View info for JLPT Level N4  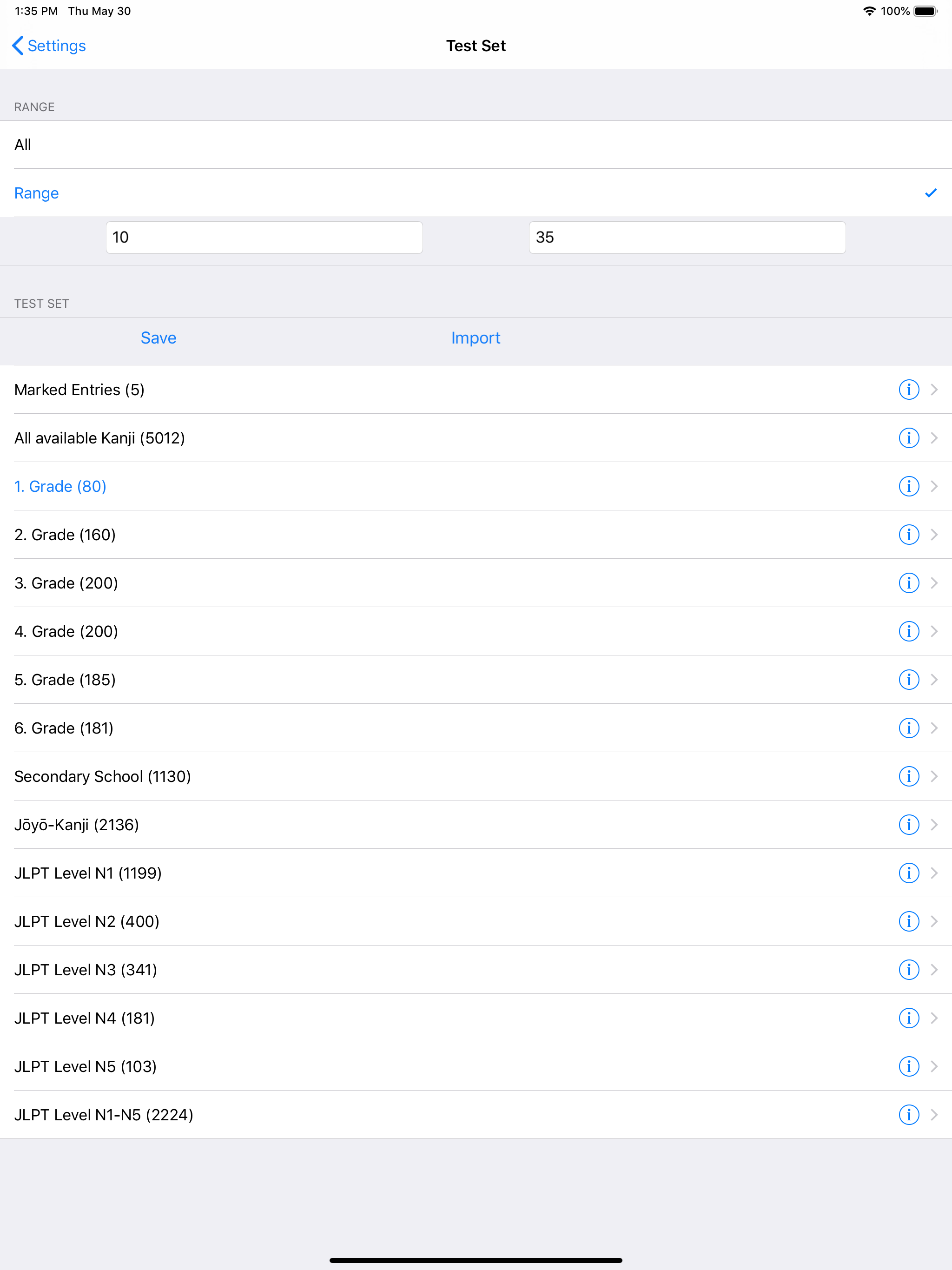tap(908, 1018)
